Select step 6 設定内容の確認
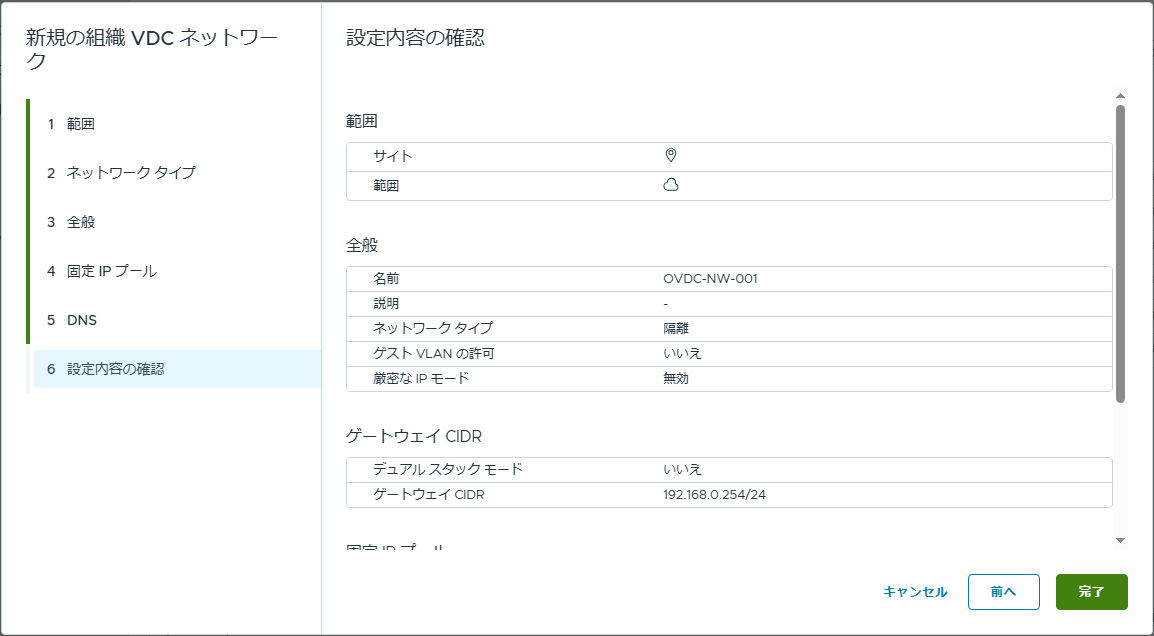 (x=176, y=369)
